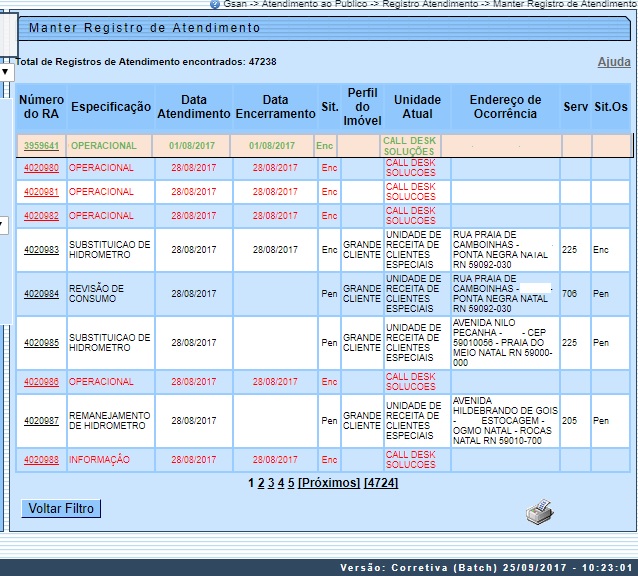Select RA record 4020986

(41, 382)
